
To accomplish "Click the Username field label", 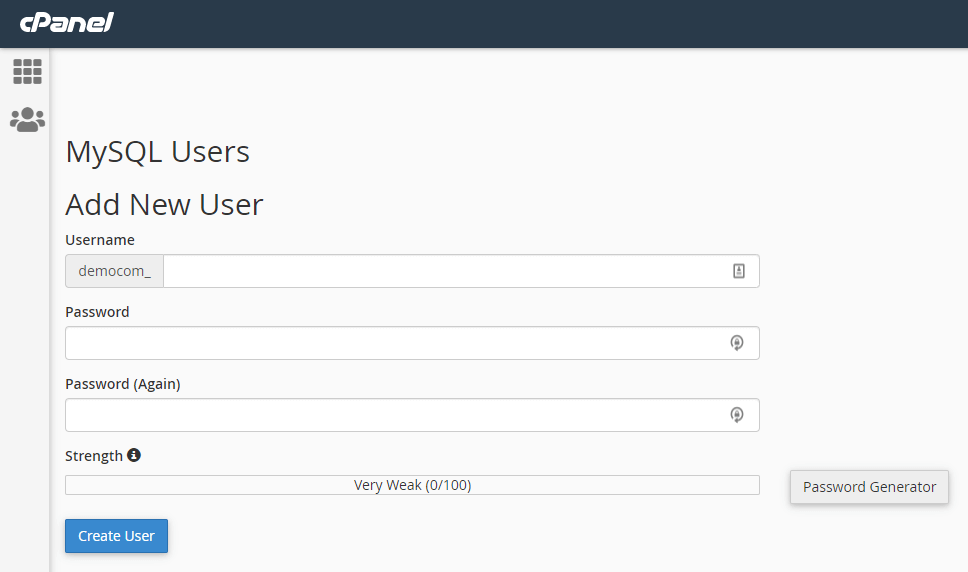I will (x=100, y=240).
